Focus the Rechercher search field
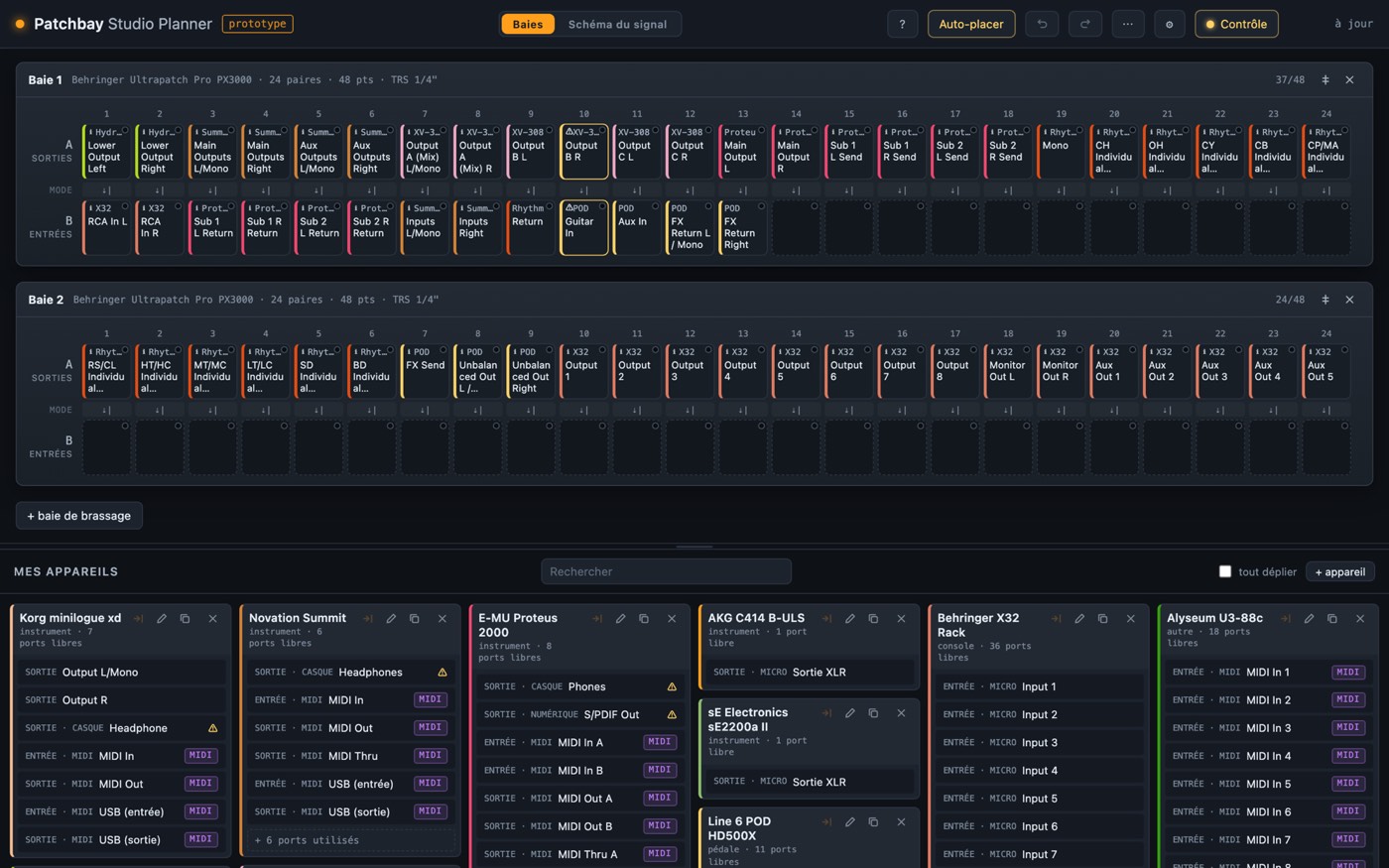 click(667, 571)
